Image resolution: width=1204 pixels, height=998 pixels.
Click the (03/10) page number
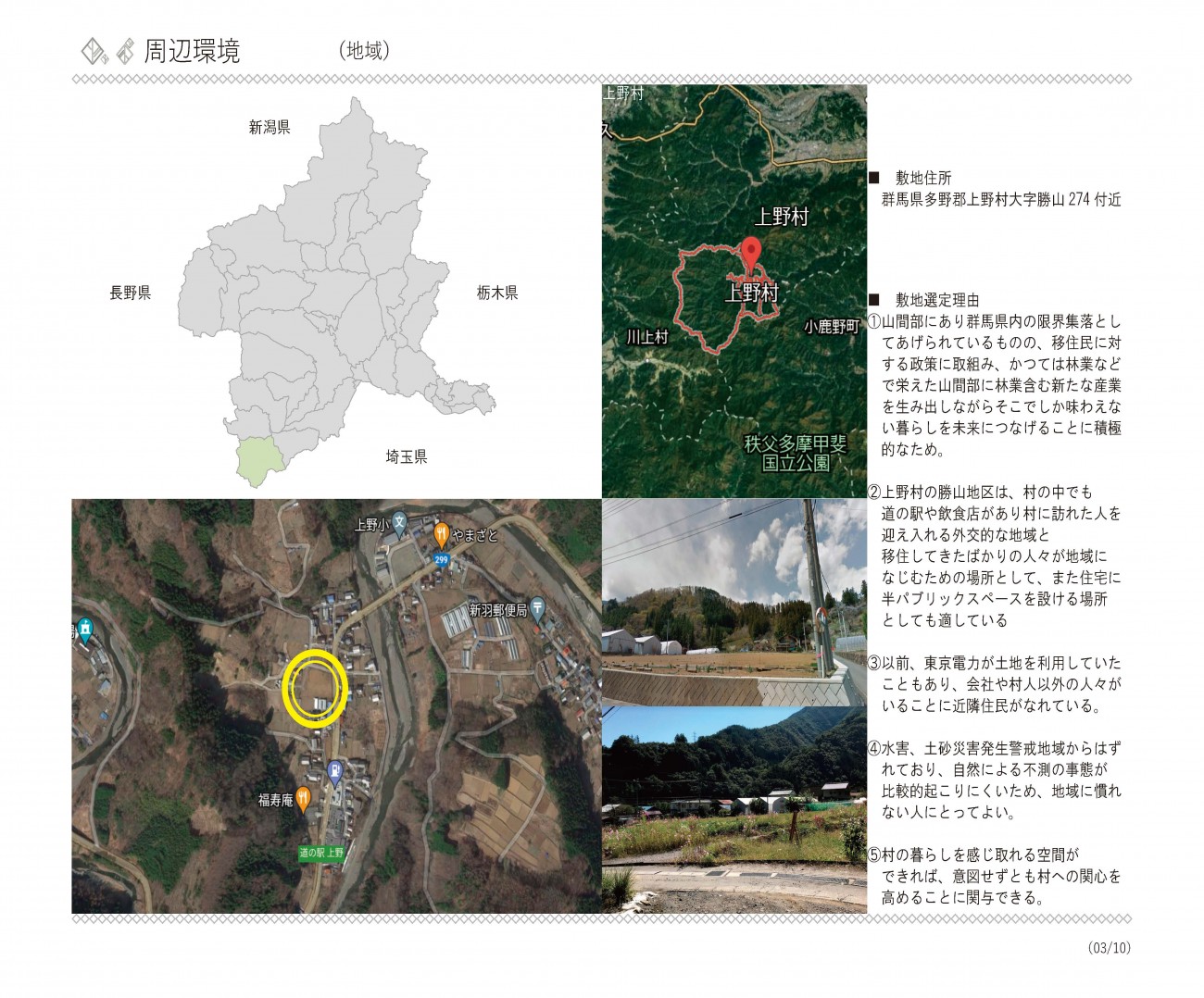pos(1109,947)
